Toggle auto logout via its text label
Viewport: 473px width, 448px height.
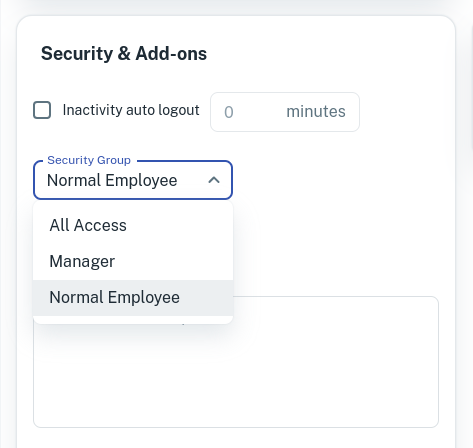131,110
